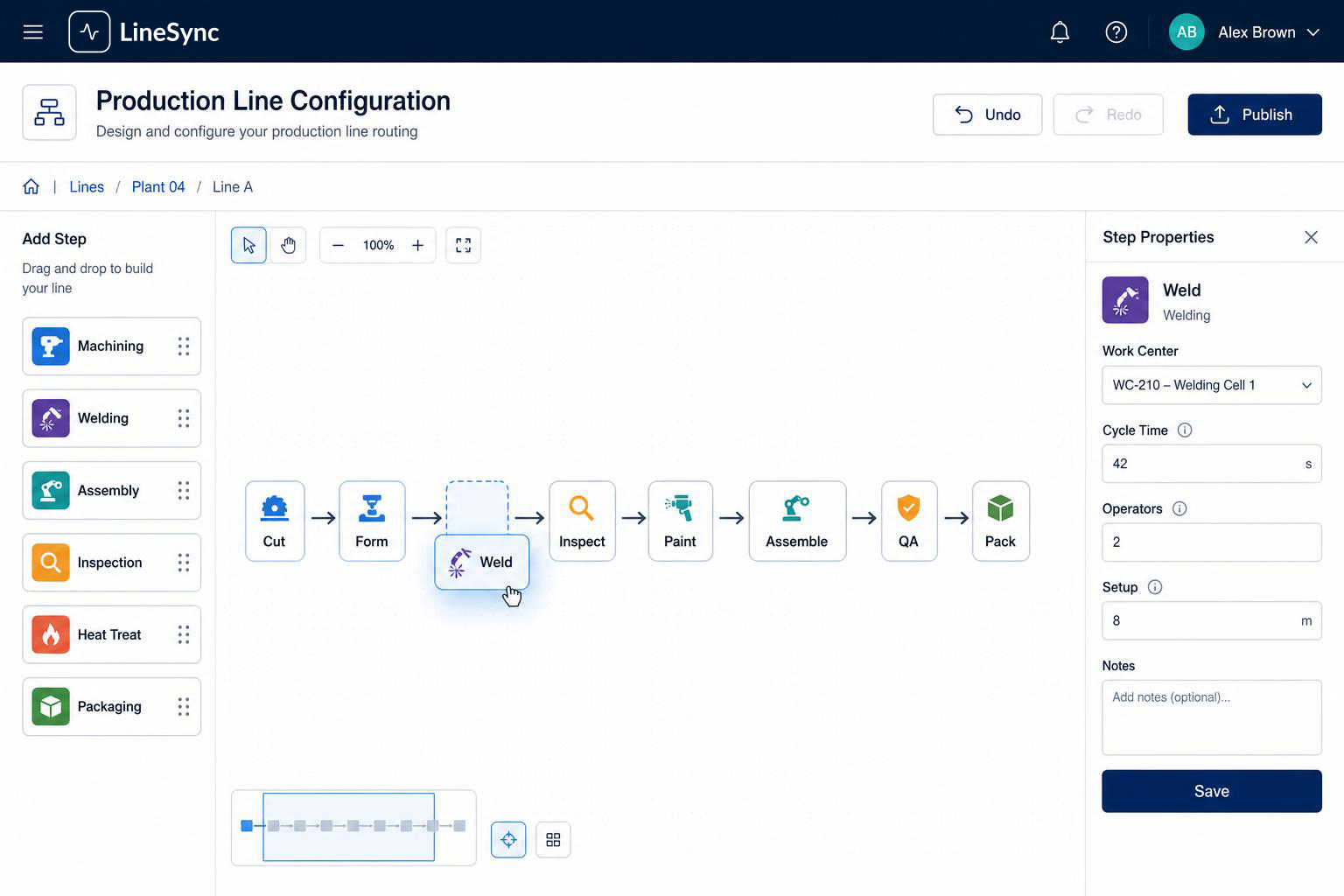
Task: Zoom in with the plus button
Action: pos(417,245)
